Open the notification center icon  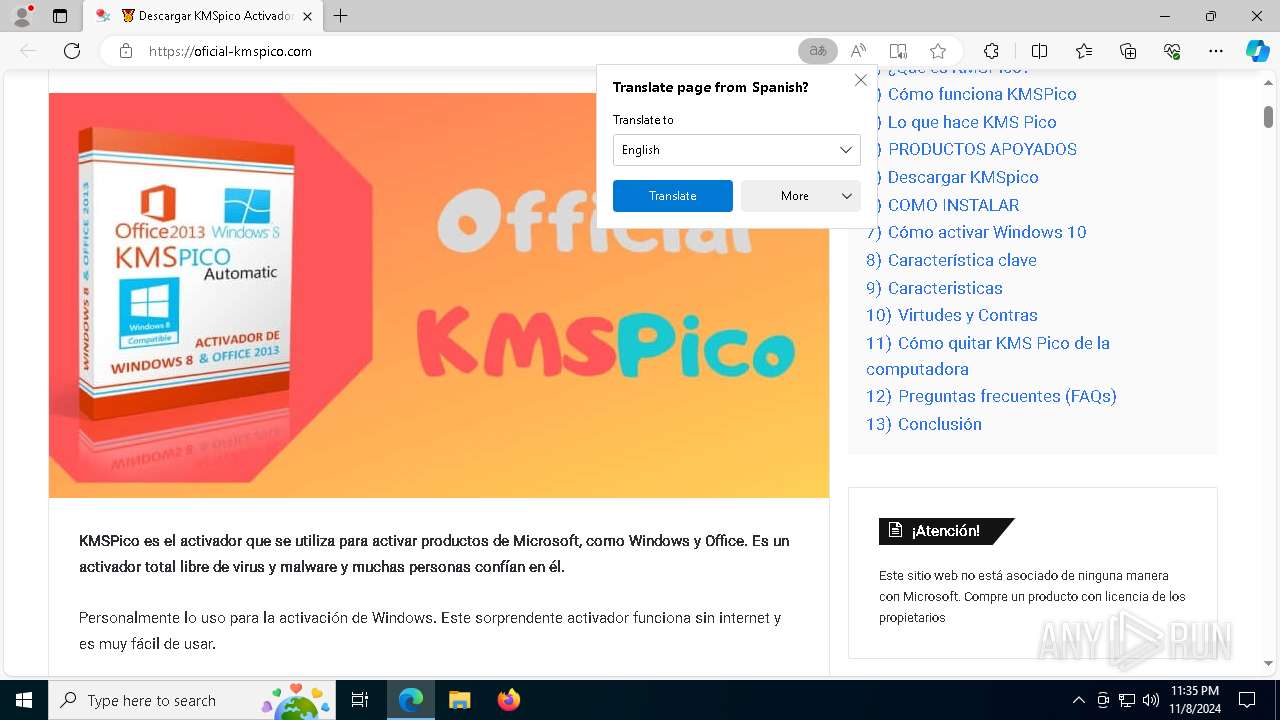(1247, 700)
